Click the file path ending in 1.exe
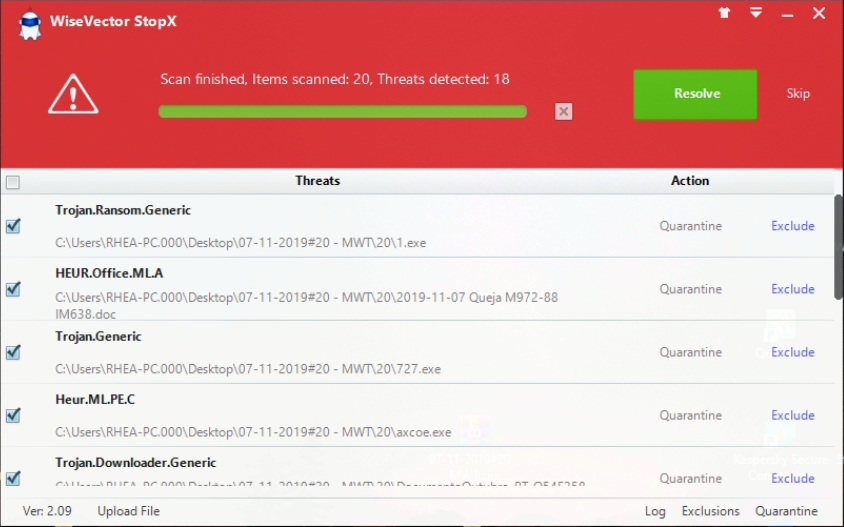Image resolution: width=844 pixels, height=527 pixels. [240, 243]
